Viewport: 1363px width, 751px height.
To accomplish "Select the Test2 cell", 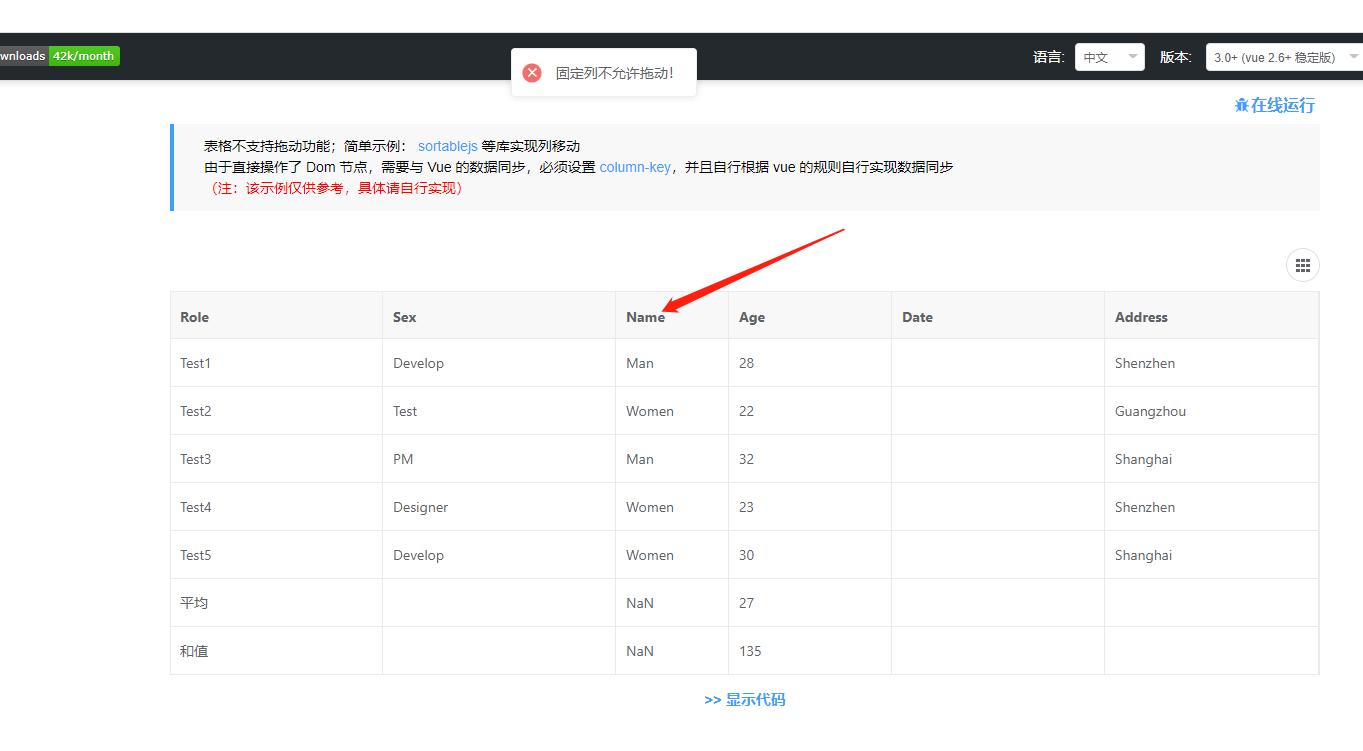I will click(x=276, y=411).
